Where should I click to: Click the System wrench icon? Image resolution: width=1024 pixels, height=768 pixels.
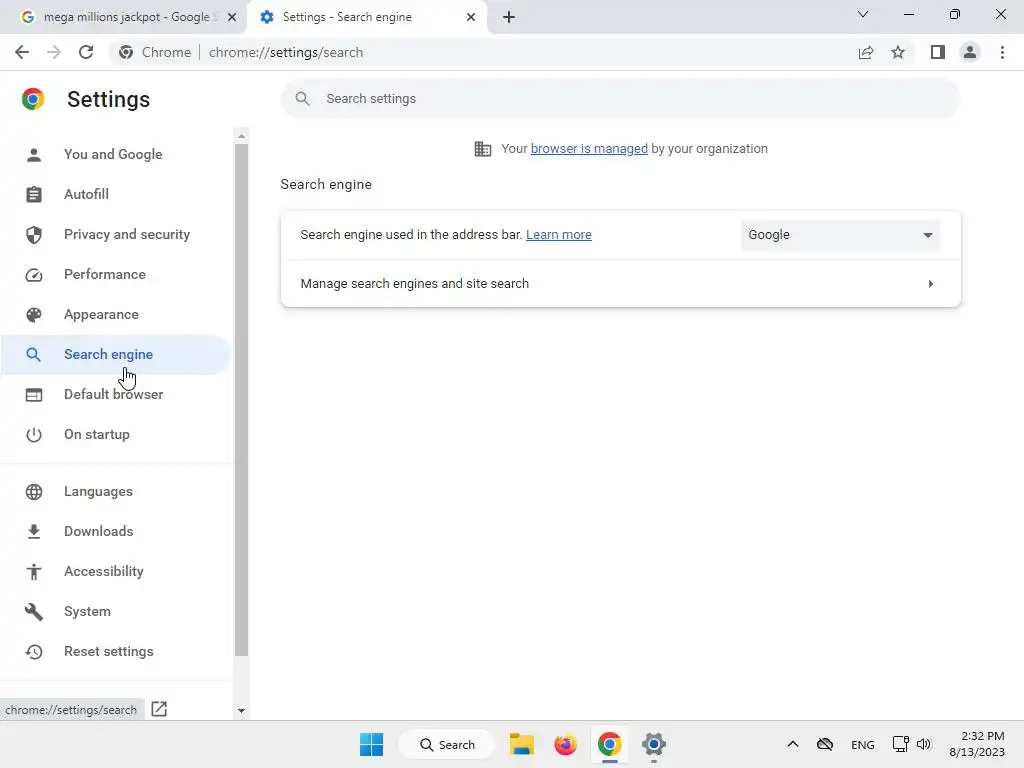(34, 612)
